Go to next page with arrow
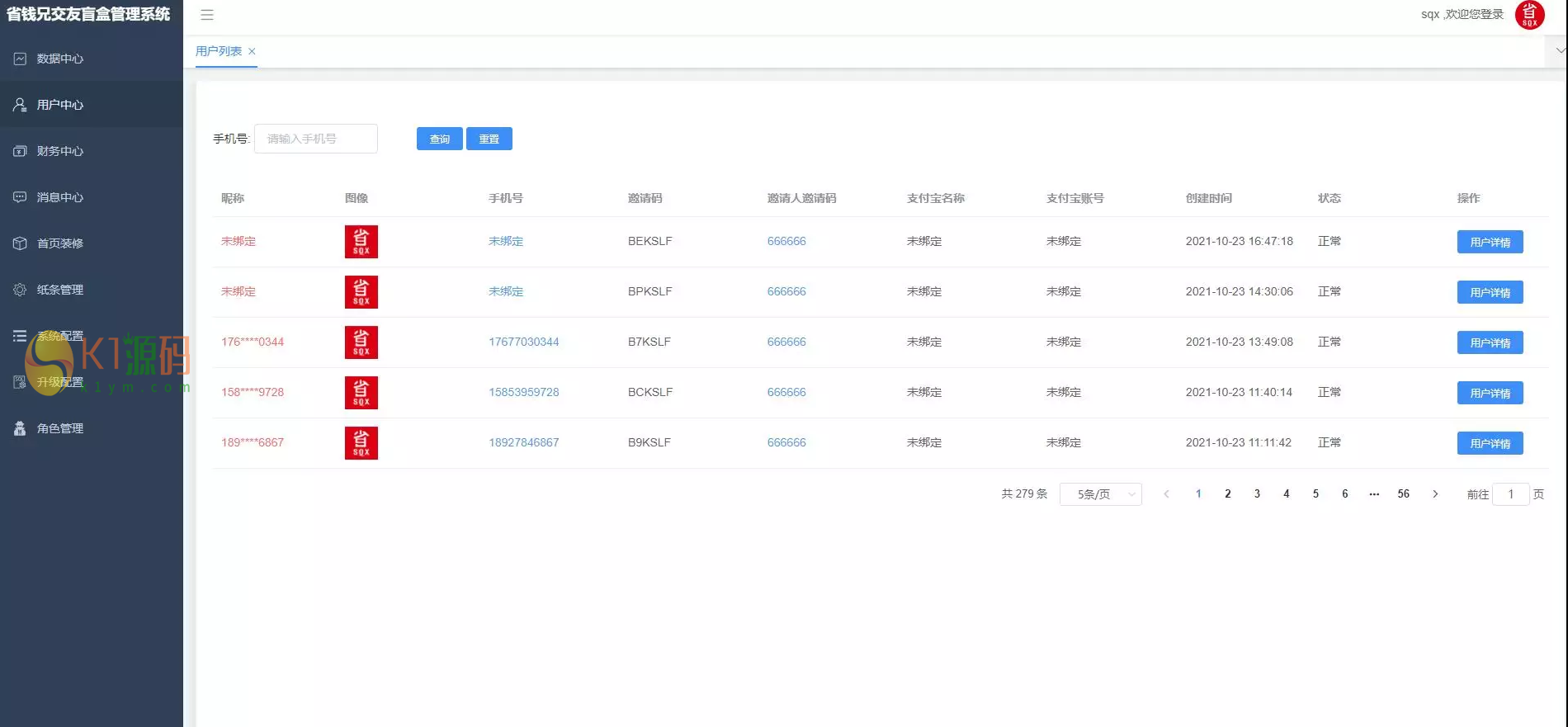The width and height of the screenshot is (1568, 727). pyautogui.click(x=1435, y=494)
